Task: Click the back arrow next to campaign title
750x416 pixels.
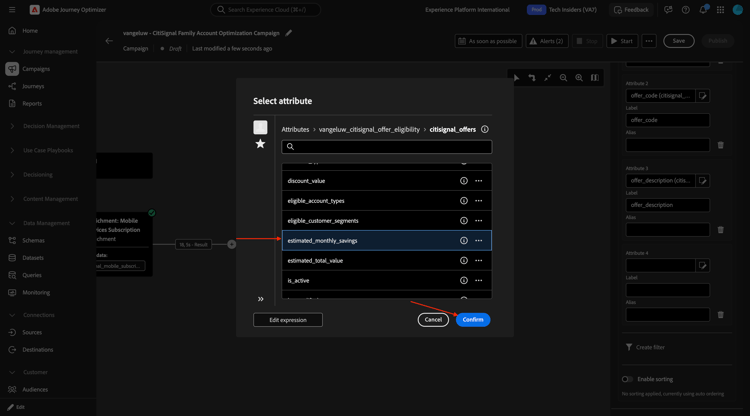Action: point(109,41)
